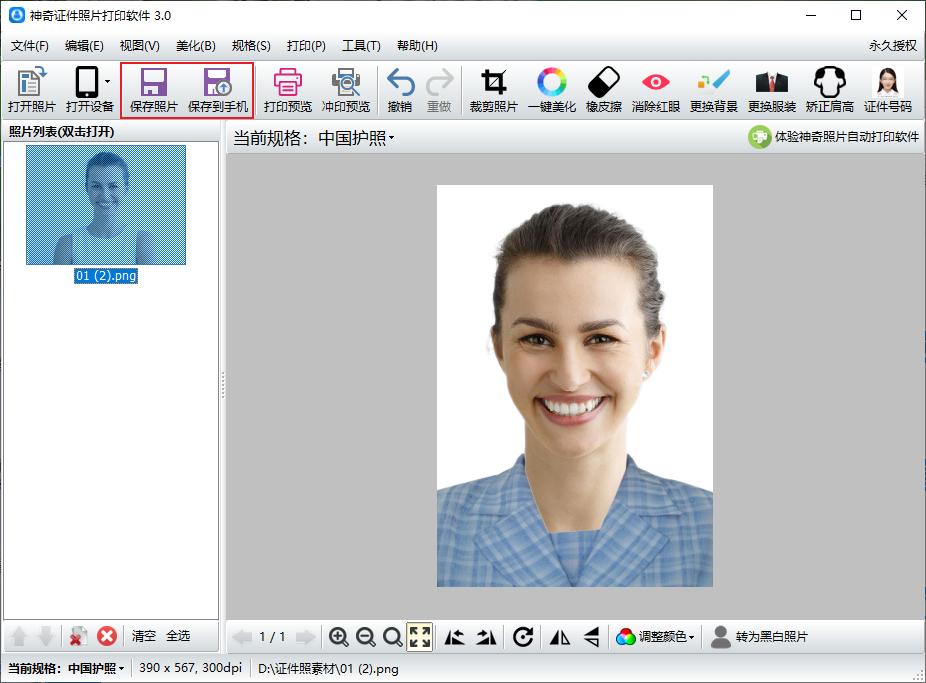This screenshot has height=683, width=926.
Task: Click the 一键美化 beautify icon
Action: point(551,89)
